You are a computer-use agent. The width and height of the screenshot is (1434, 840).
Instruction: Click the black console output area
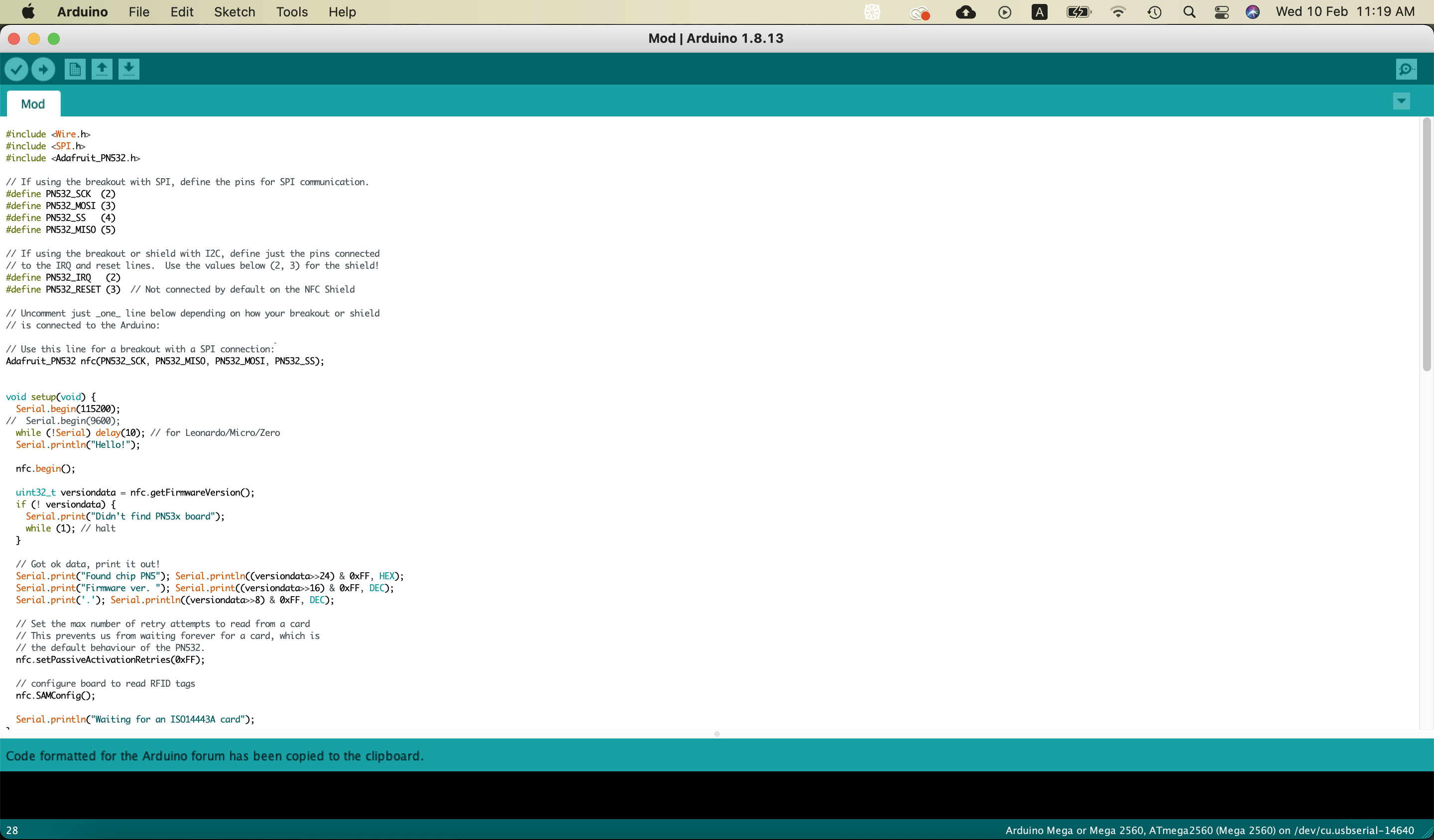click(x=717, y=795)
